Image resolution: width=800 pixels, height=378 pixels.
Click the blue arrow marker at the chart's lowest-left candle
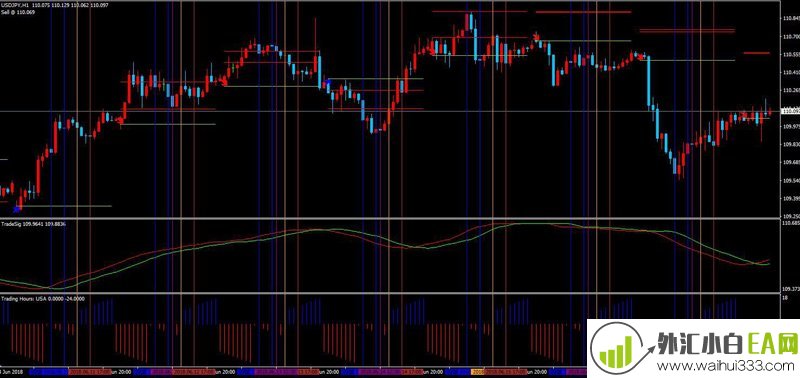(17, 208)
